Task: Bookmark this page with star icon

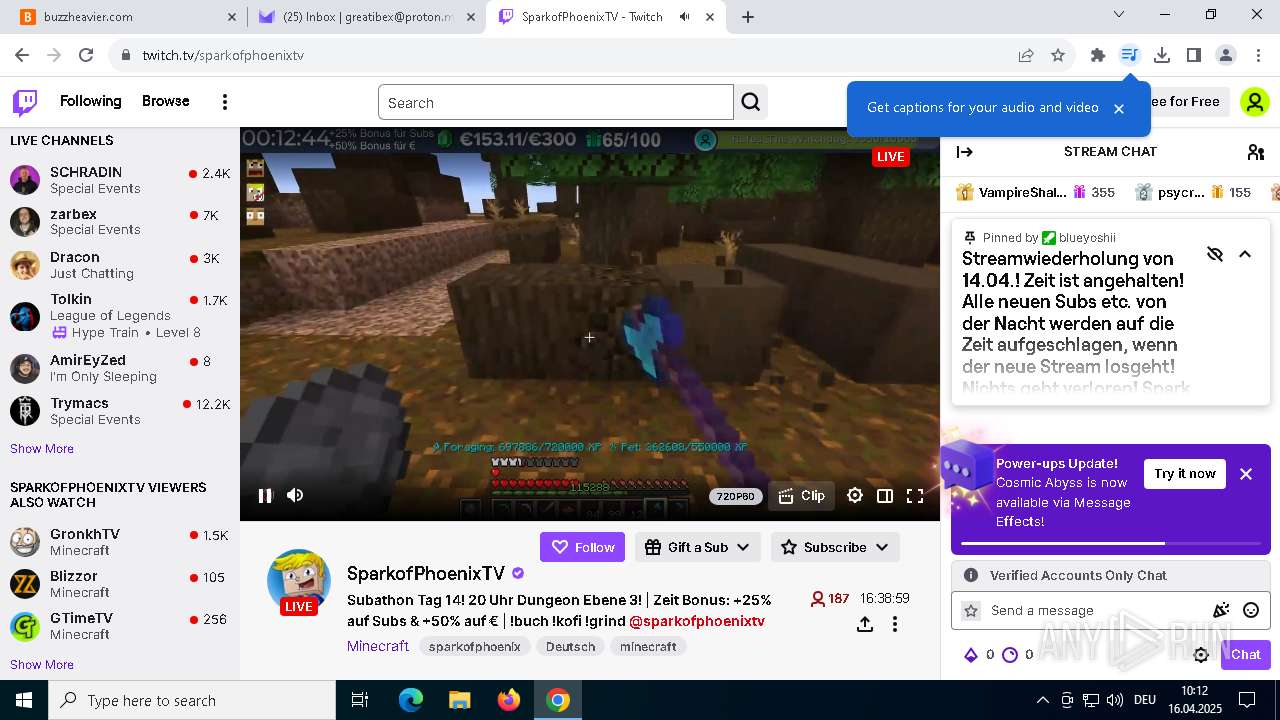Action: [1058, 55]
